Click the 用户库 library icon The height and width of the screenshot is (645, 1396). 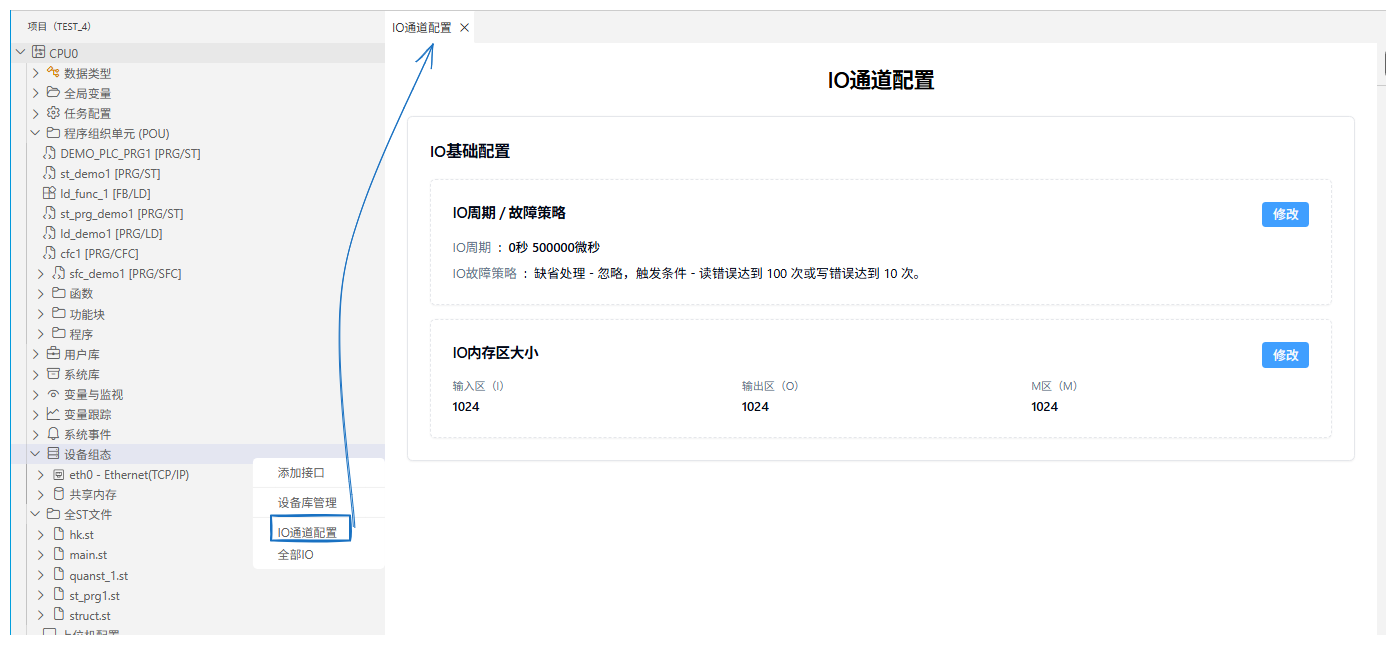coord(53,354)
